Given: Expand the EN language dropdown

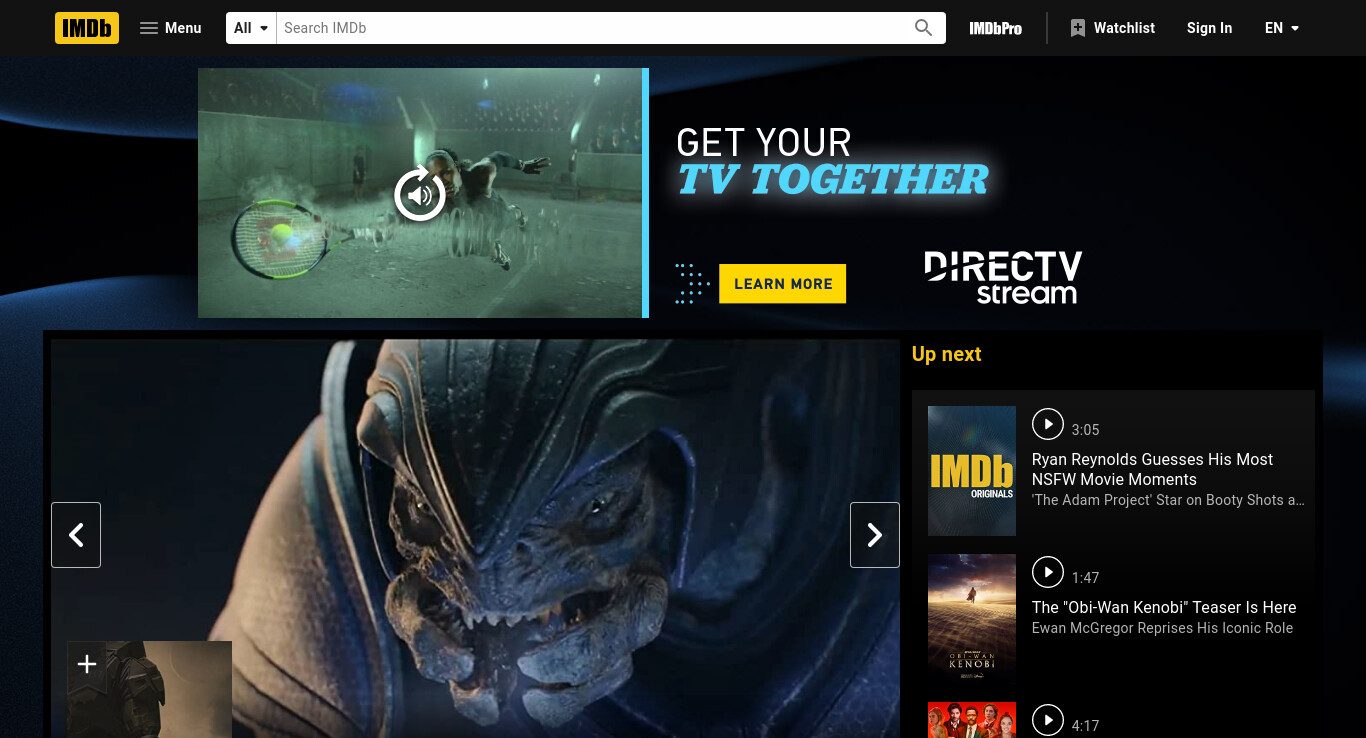Looking at the screenshot, I should point(1282,28).
